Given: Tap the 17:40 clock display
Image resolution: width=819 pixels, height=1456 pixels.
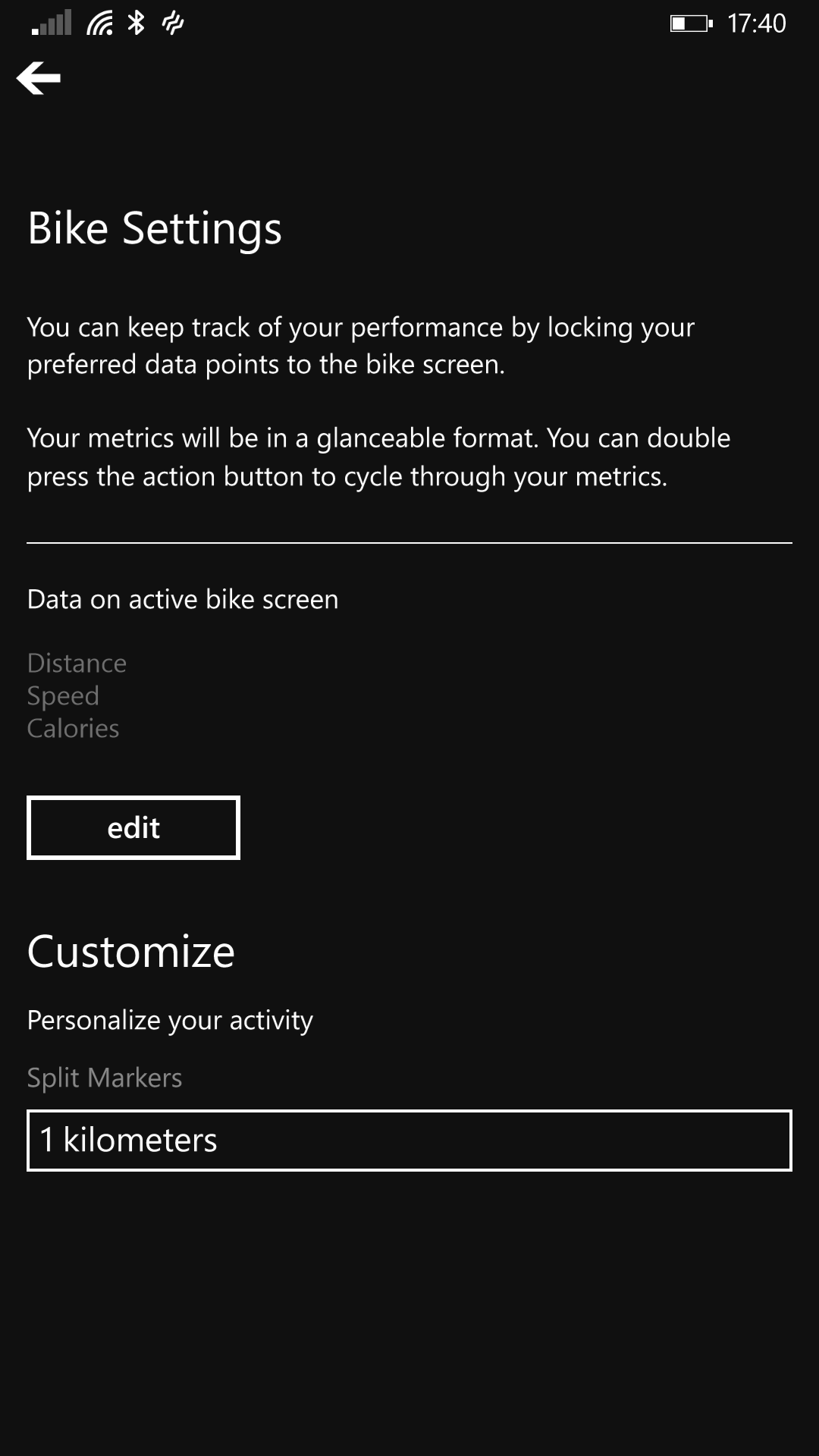Looking at the screenshot, I should (x=757, y=24).
